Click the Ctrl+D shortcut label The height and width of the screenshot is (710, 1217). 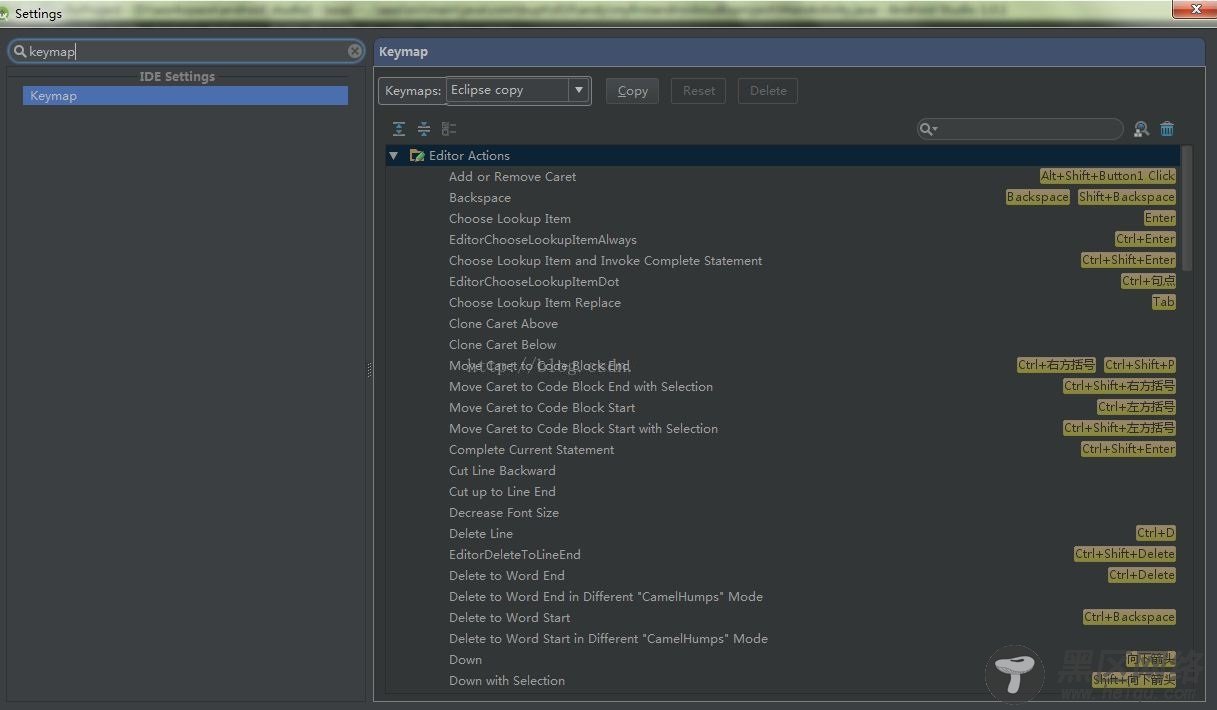[1156, 533]
